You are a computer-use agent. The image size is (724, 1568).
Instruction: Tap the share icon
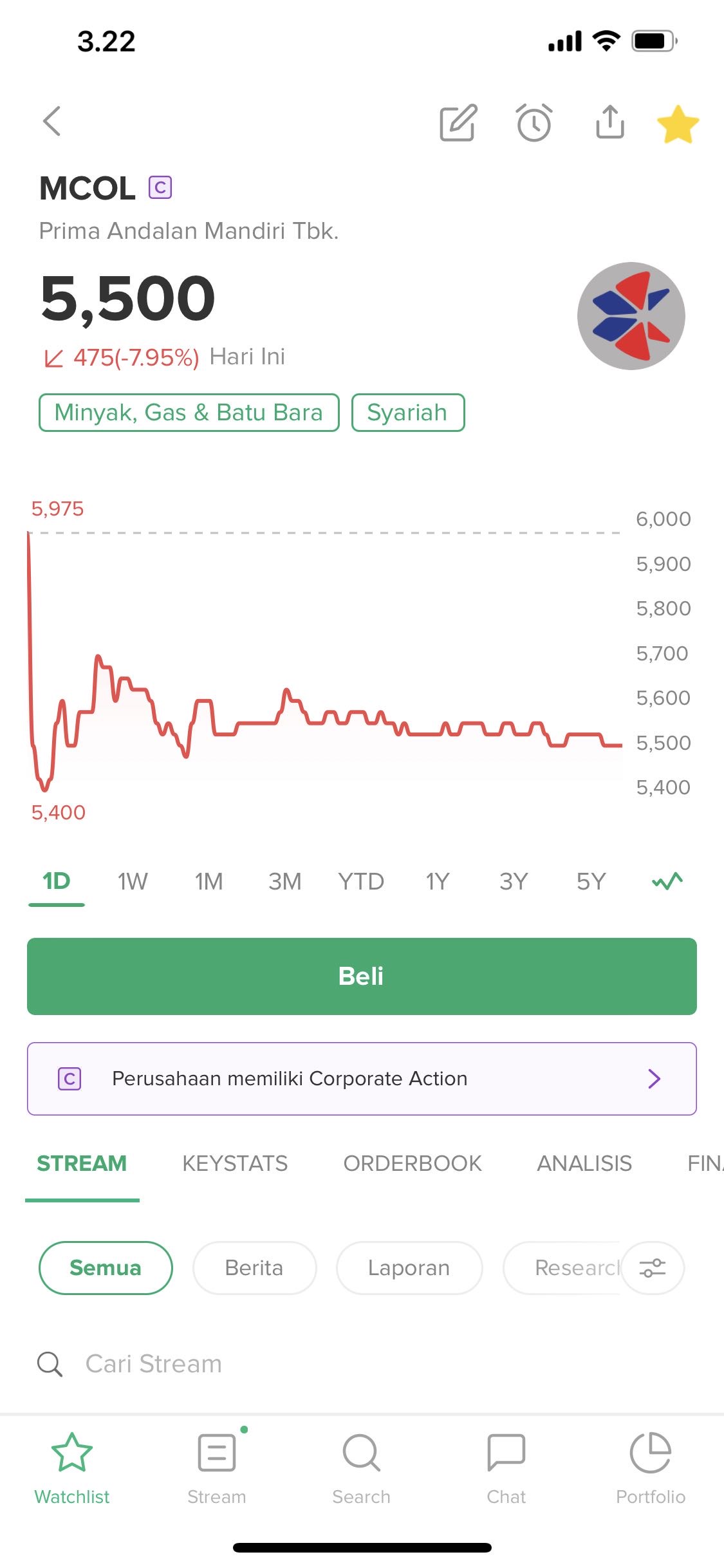coord(609,122)
